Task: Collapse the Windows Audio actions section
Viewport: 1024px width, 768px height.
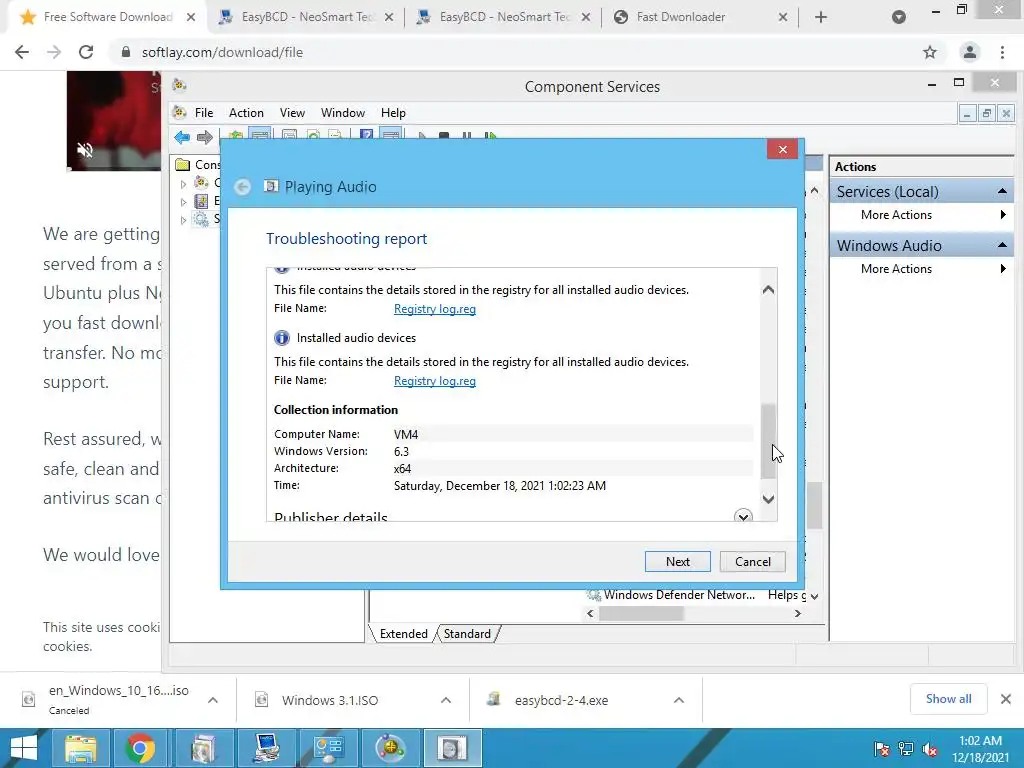Action: (1002, 246)
